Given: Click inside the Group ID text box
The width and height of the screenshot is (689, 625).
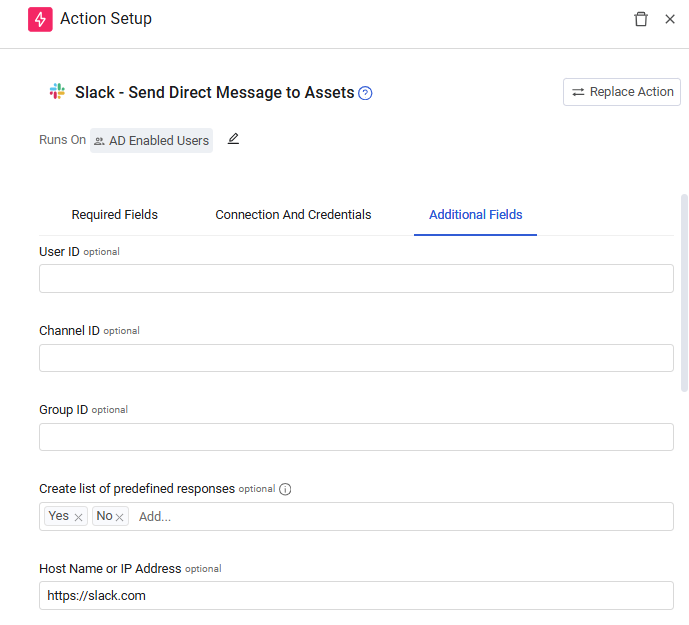Looking at the screenshot, I should [x=356, y=437].
